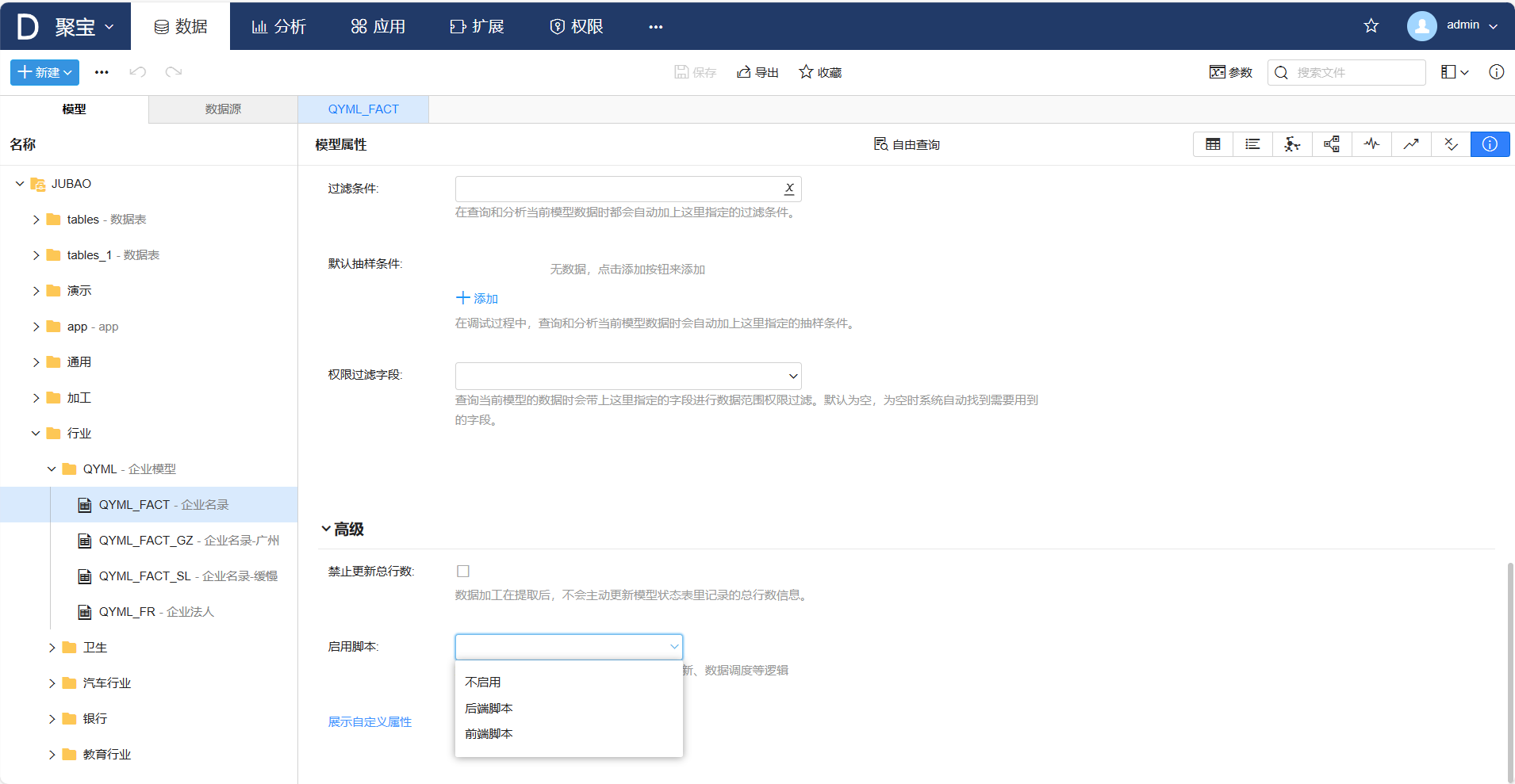Collapse the QYML enterprise model folder
Viewport: 1515px width, 784px height.
click(x=52, y=469)
